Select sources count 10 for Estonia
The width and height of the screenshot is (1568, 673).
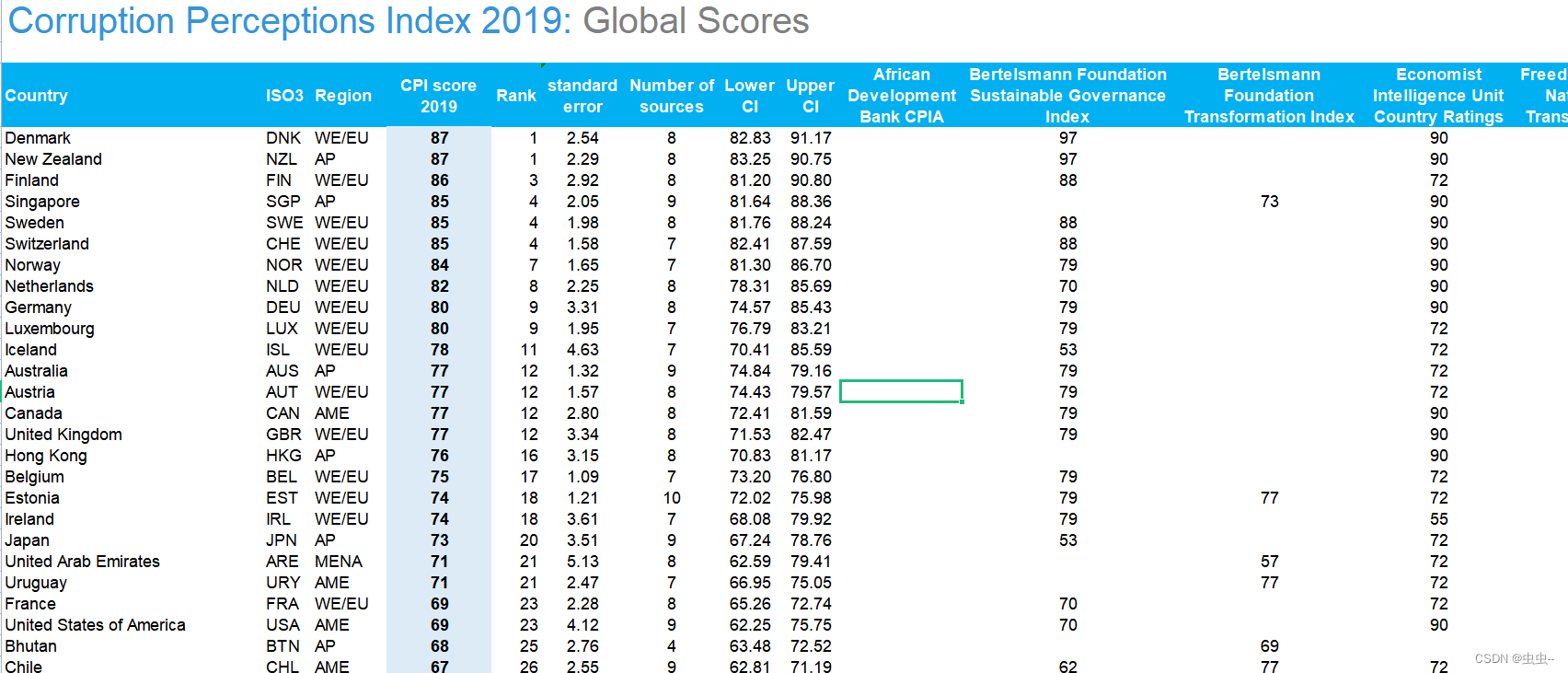pyautogui.click(x=672, y=498)
